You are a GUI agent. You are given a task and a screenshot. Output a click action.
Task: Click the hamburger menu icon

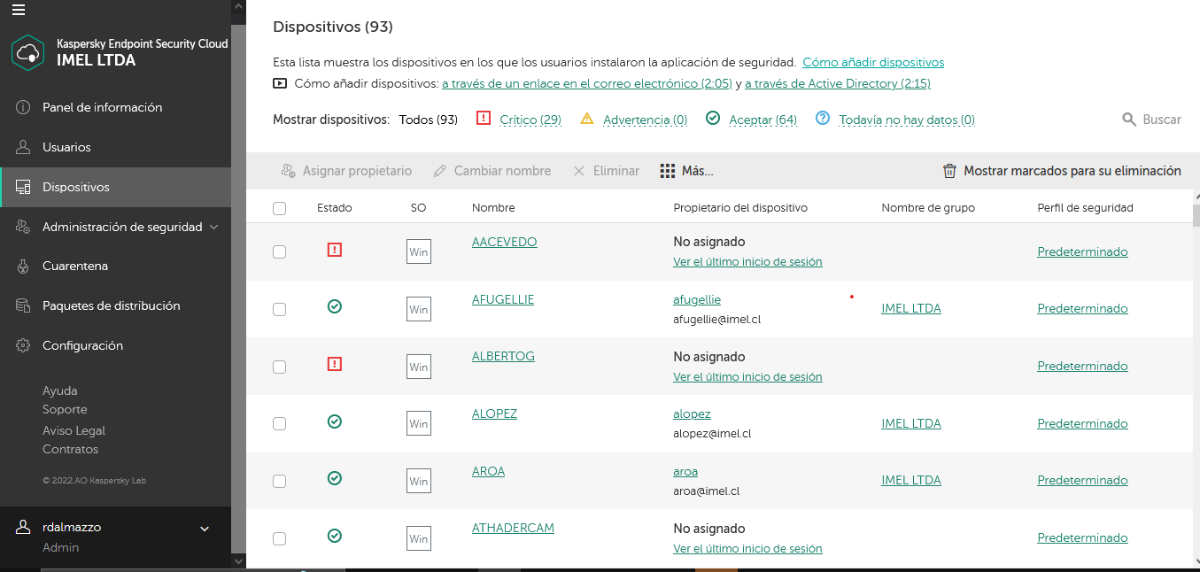click(x=19, y=10)
